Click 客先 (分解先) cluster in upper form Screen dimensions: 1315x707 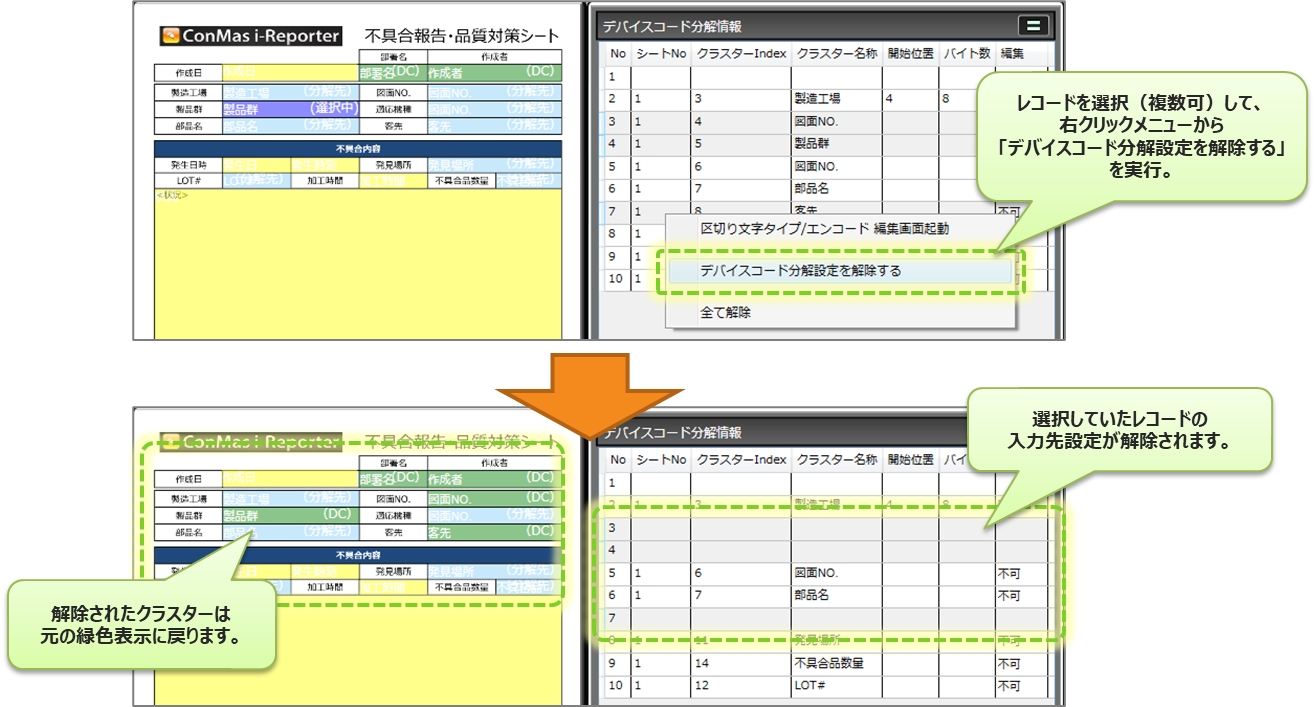pos(493,126)
